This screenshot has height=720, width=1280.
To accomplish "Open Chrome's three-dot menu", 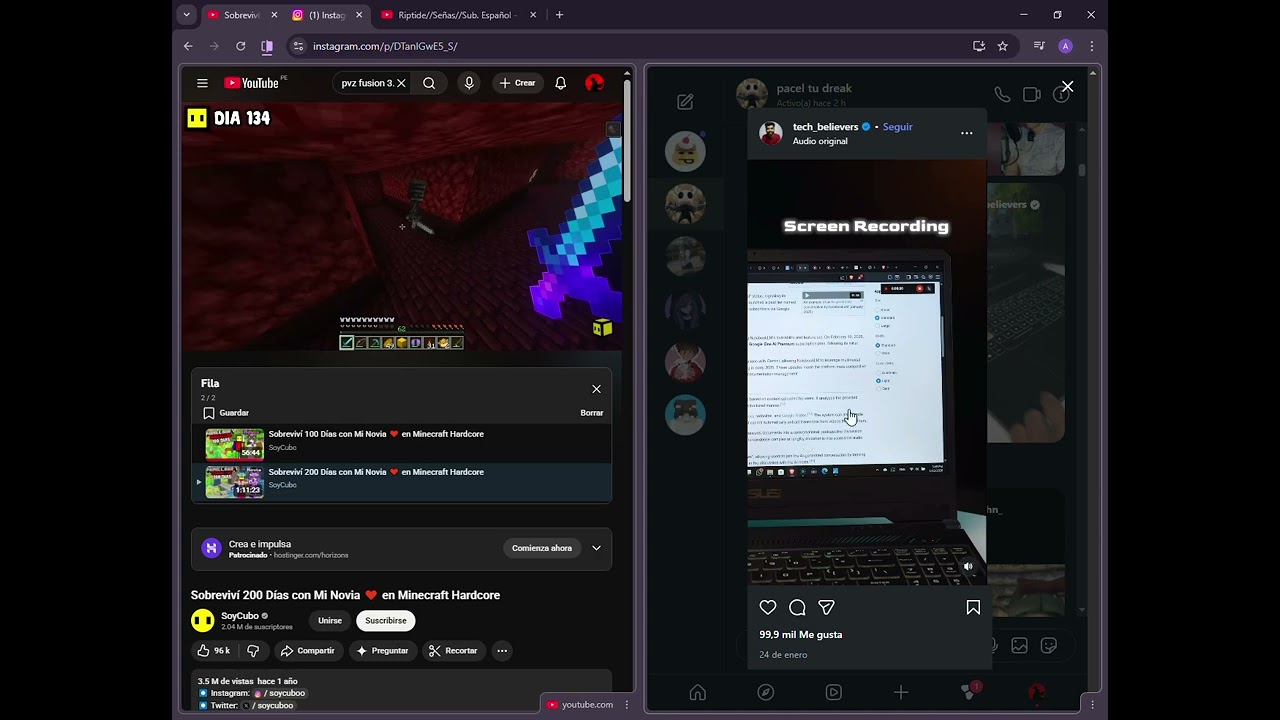I will coord(1091,46).
